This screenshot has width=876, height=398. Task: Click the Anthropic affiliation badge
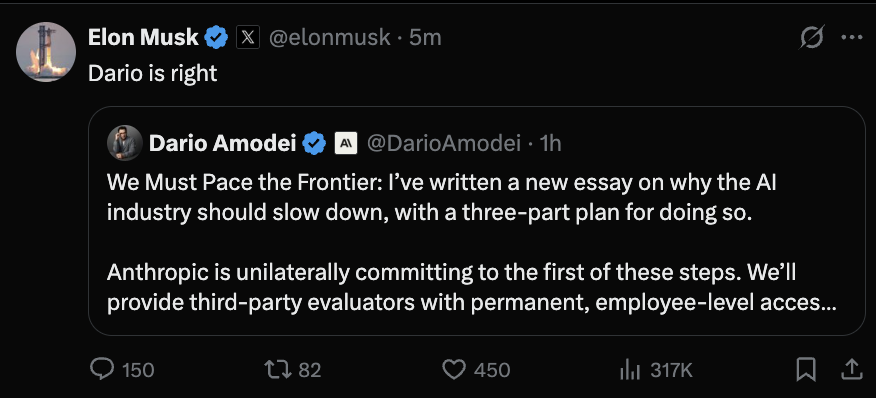coord(346,144)
